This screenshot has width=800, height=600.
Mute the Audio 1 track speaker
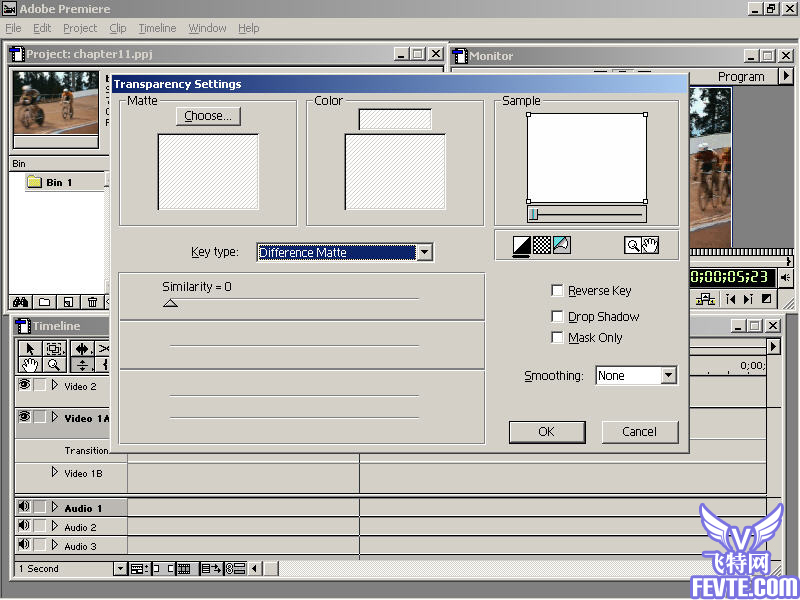click(23, 507)
